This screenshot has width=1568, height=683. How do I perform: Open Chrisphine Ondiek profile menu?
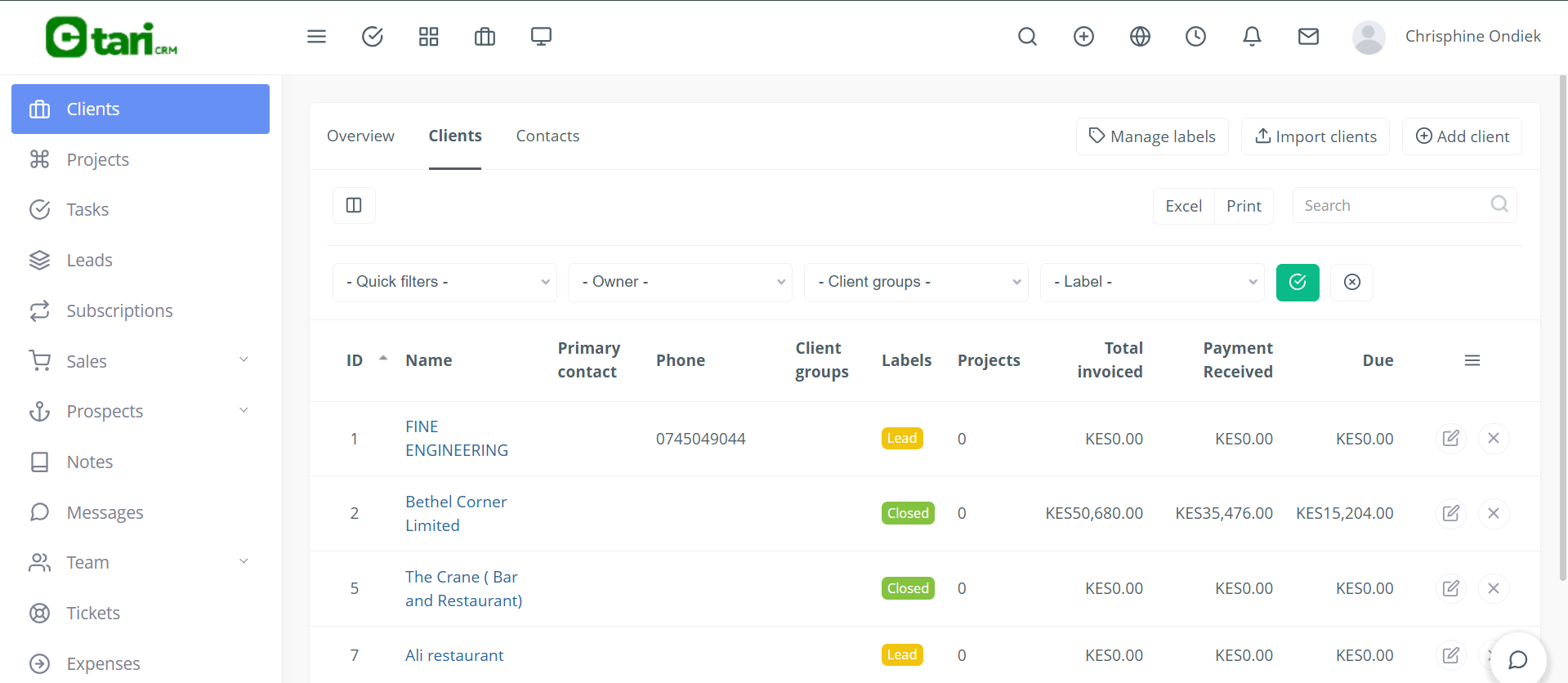[1472, 36]
